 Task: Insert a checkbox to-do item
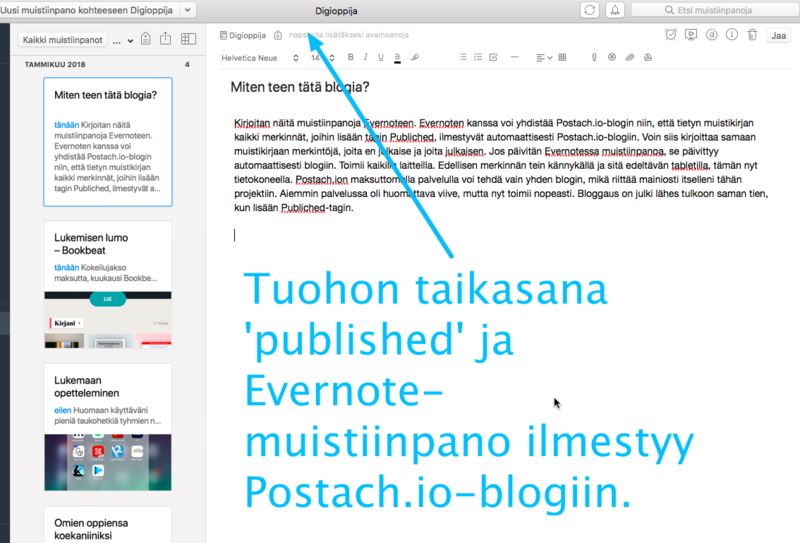pos(493,57)
